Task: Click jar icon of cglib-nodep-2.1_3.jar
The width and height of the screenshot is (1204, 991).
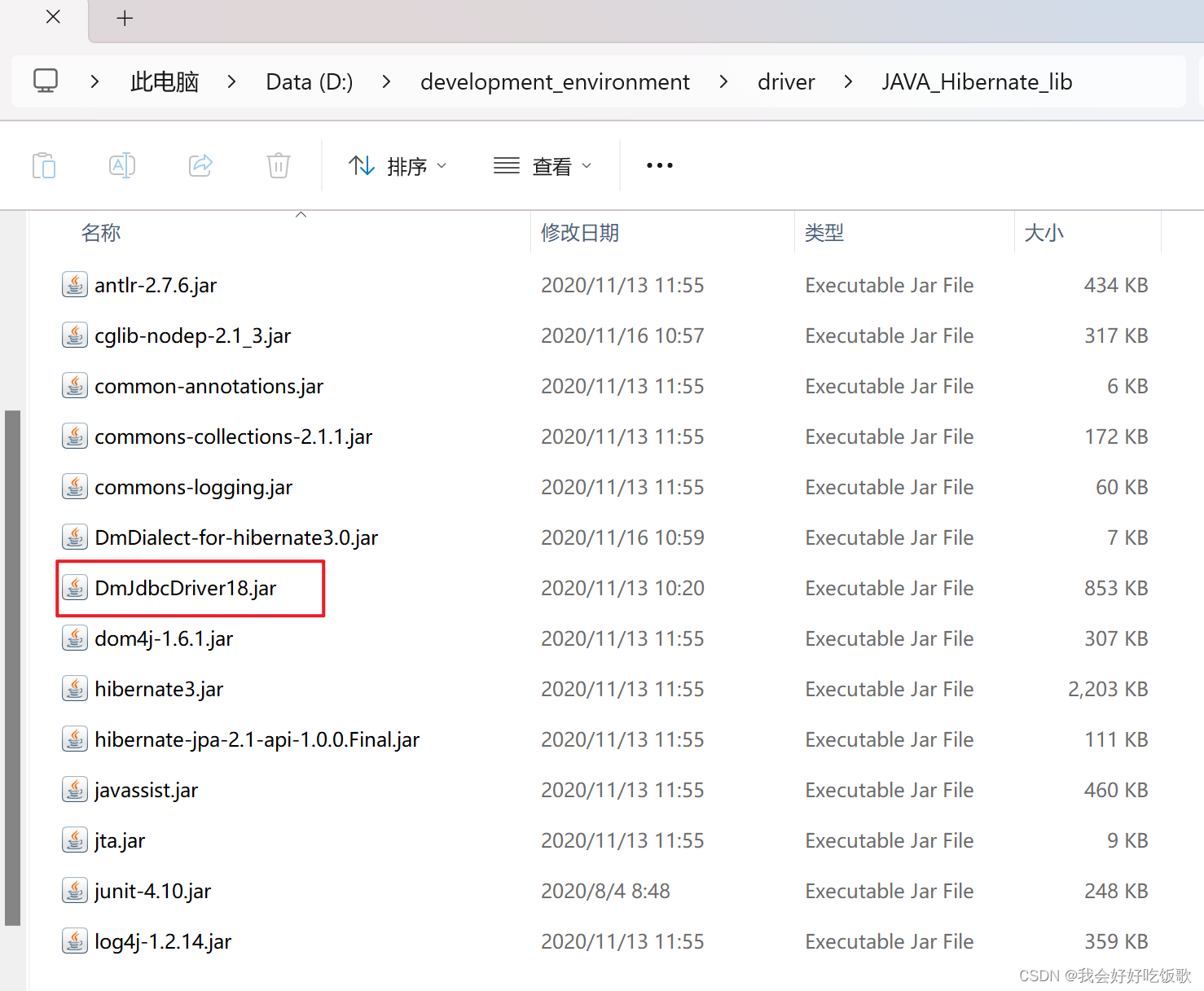Action: pyautogui.click(x=75, y=335)
